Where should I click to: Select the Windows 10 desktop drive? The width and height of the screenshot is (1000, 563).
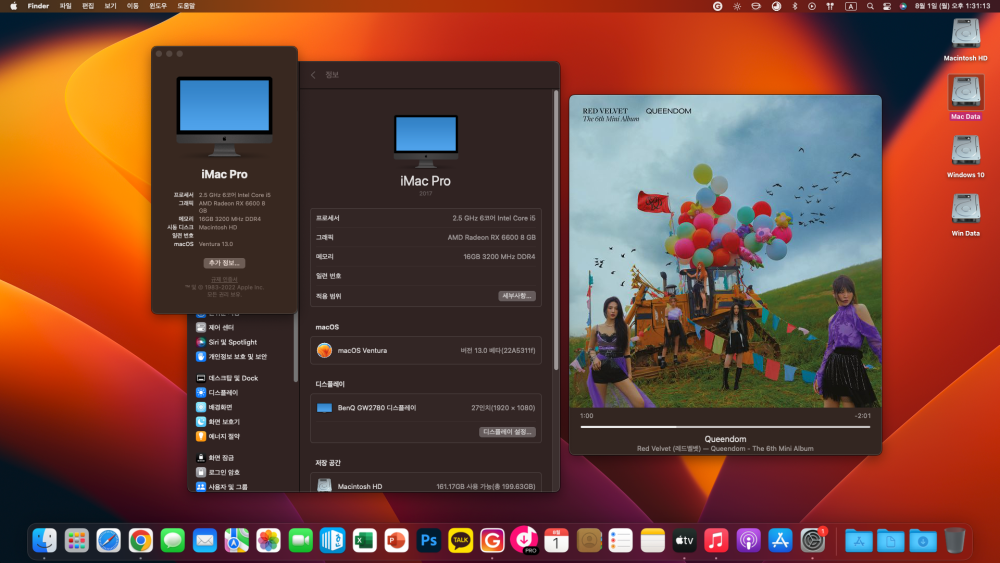tap(965, 156)
